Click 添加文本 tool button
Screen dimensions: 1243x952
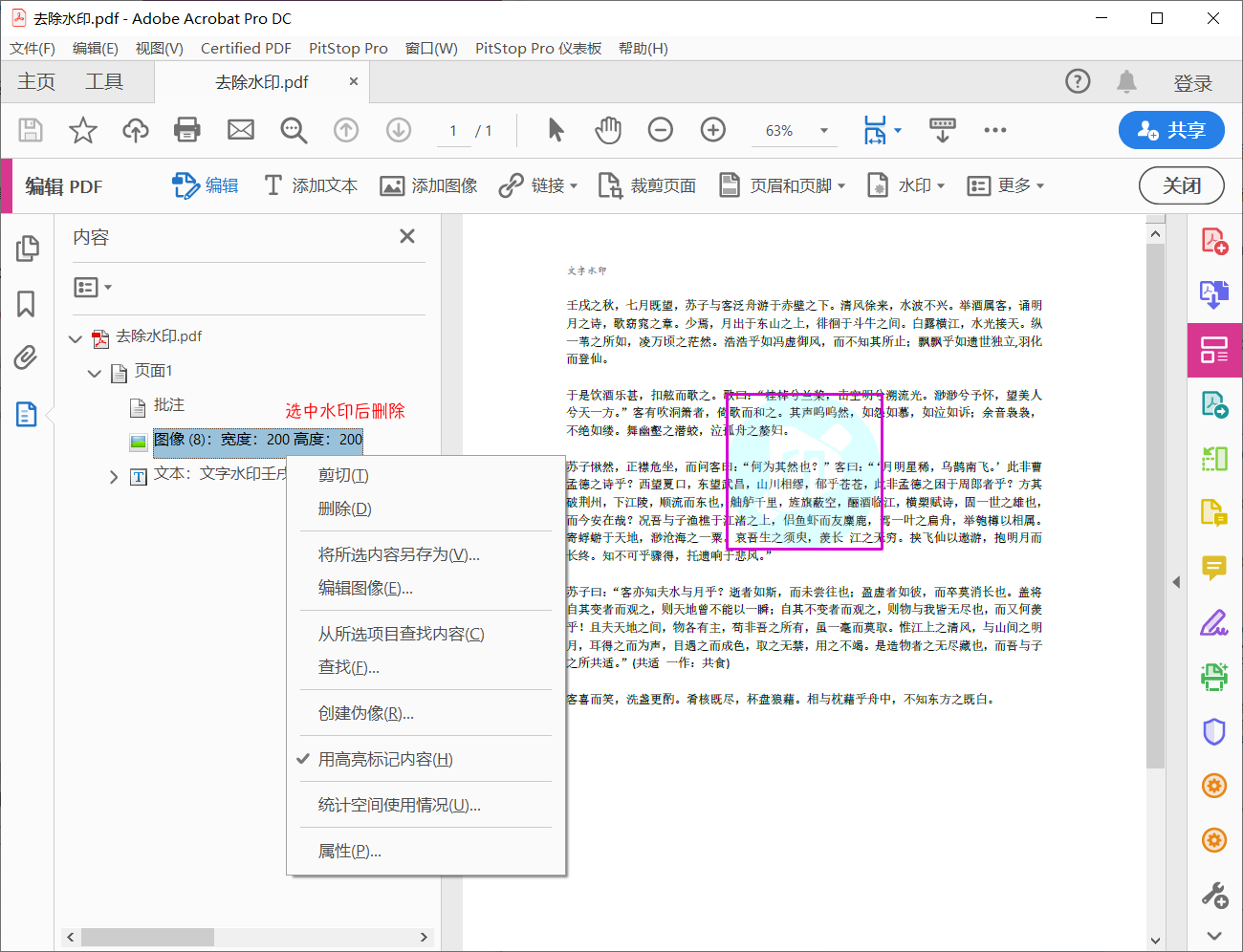coord(312,185)
